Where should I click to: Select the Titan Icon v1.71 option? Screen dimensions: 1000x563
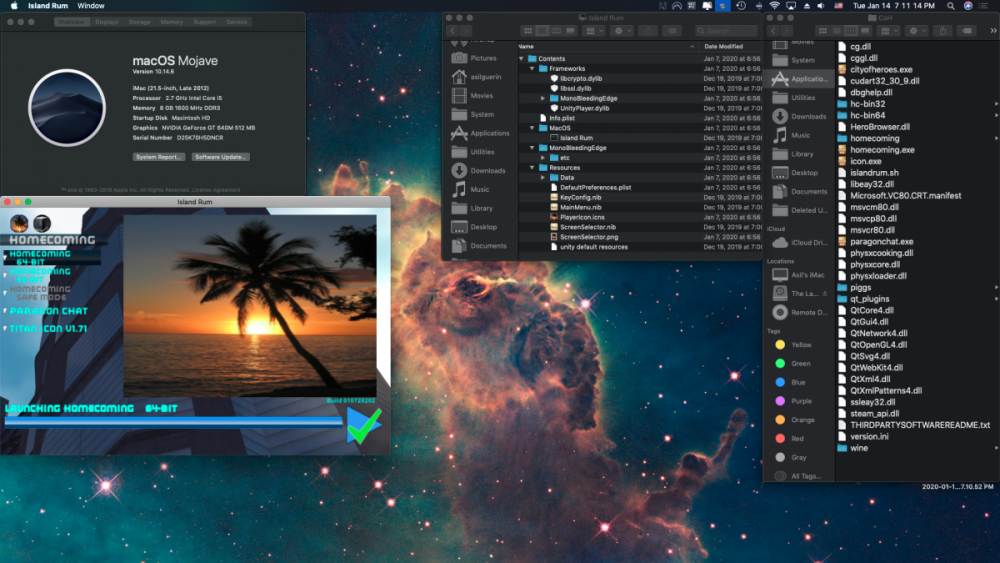(x=48, y=328)
